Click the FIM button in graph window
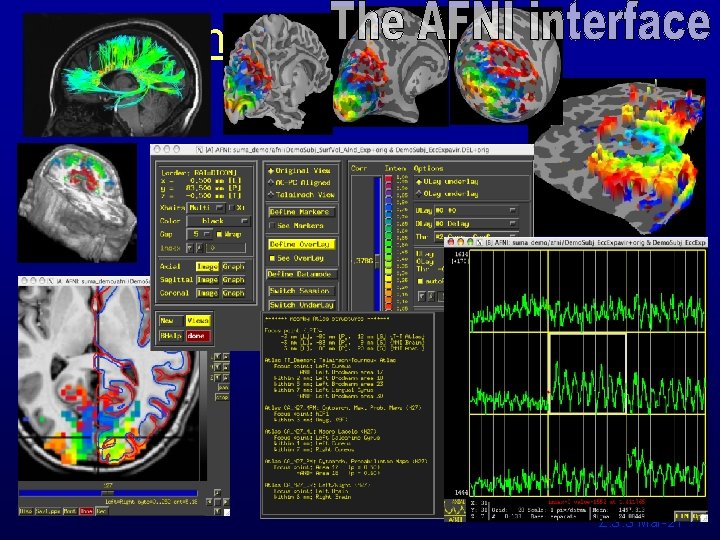Screen dimensions: 720x540 click(x=682, y=516)
